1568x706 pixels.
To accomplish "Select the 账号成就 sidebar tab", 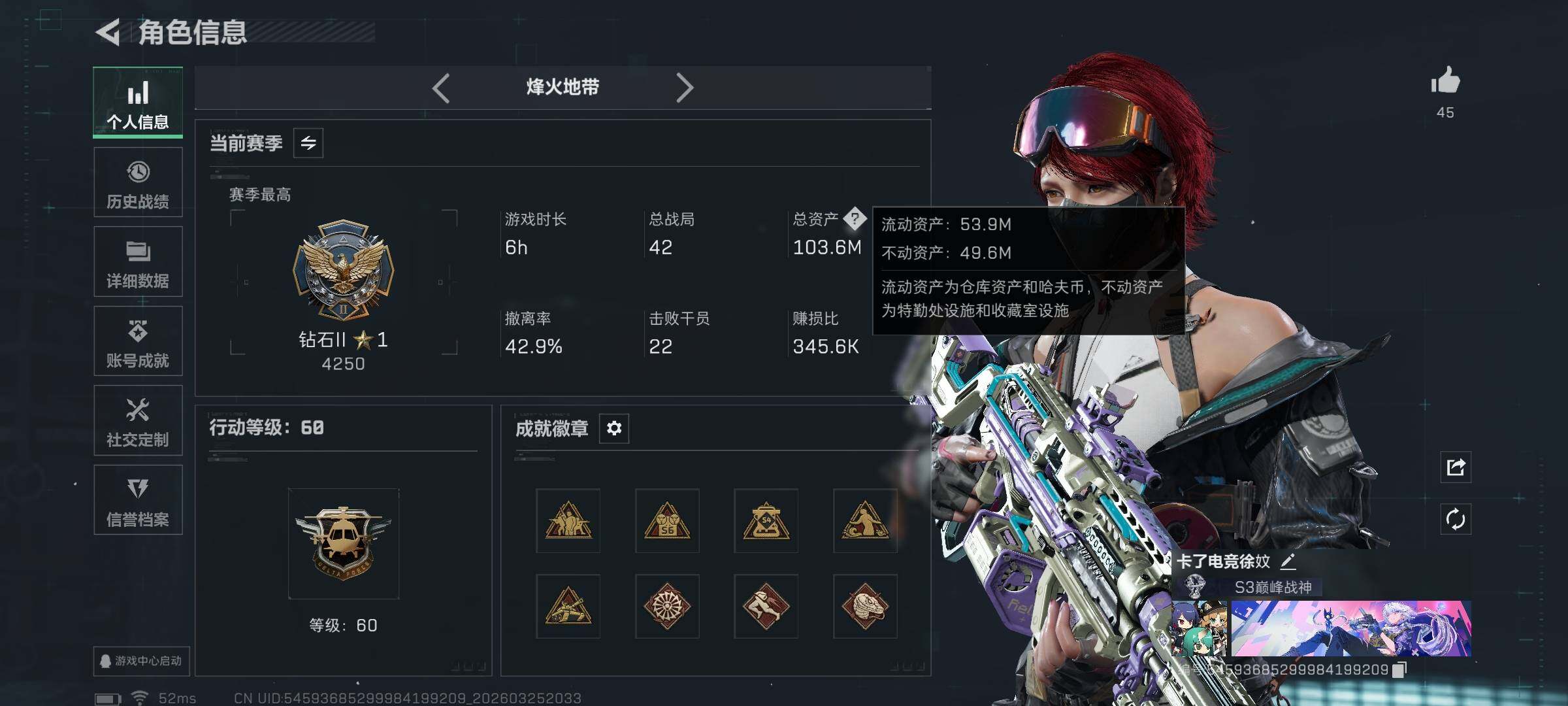I will click(138, 341).
